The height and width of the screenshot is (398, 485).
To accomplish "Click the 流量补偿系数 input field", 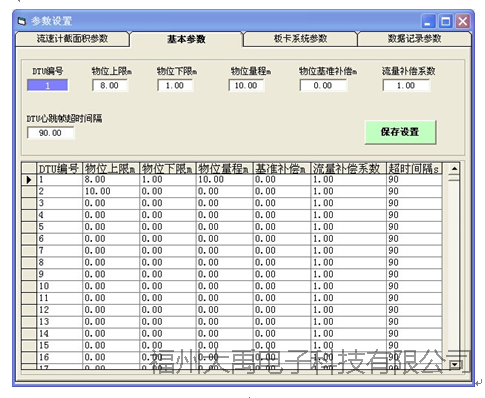I will tap(406, 85).
